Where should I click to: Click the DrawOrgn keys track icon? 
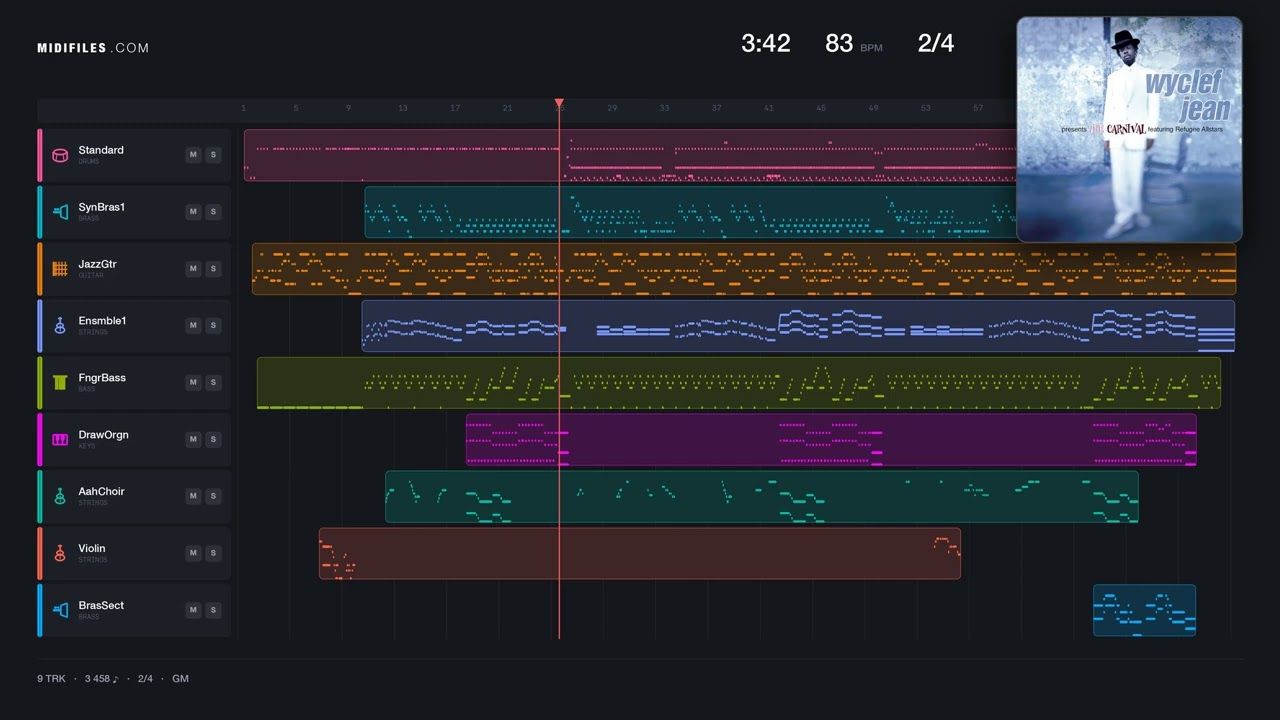tap(60, 440)
